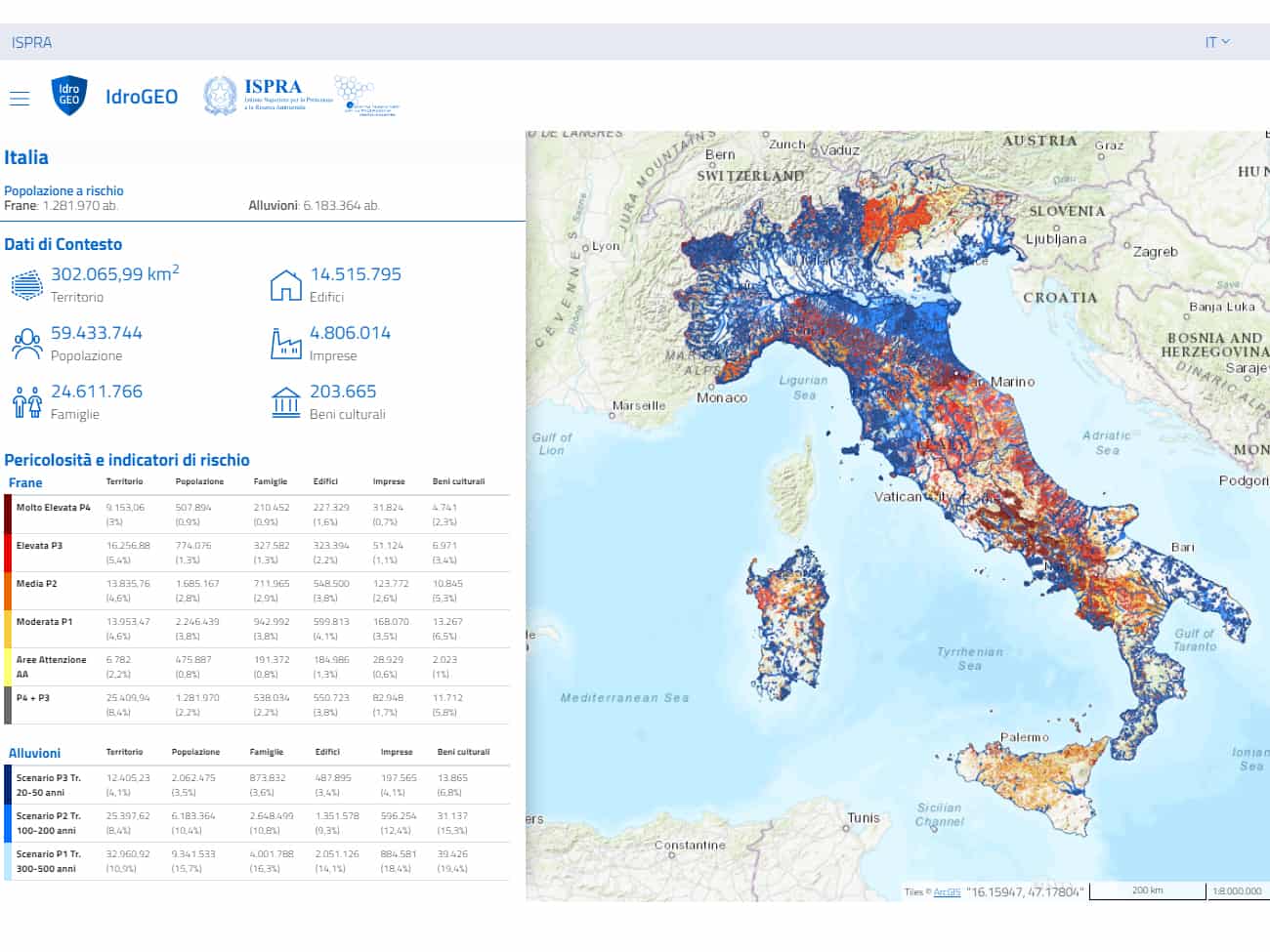Open the IT language dropdown
The height and width of the screenshot is (952, 1270).
tap(1217, 42)
